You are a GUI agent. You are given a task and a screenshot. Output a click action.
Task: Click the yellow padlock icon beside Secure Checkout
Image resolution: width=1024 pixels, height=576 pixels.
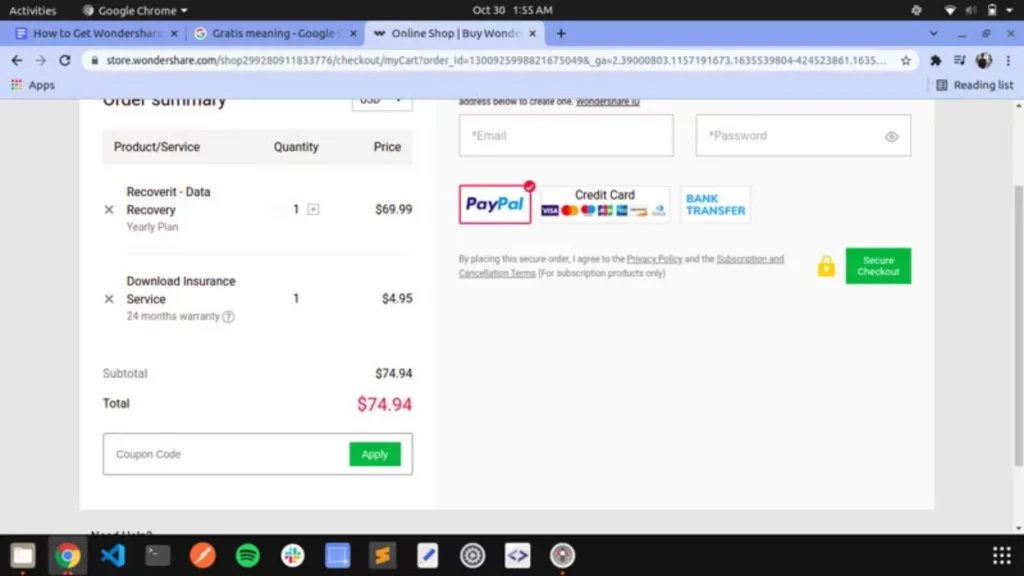826,266
